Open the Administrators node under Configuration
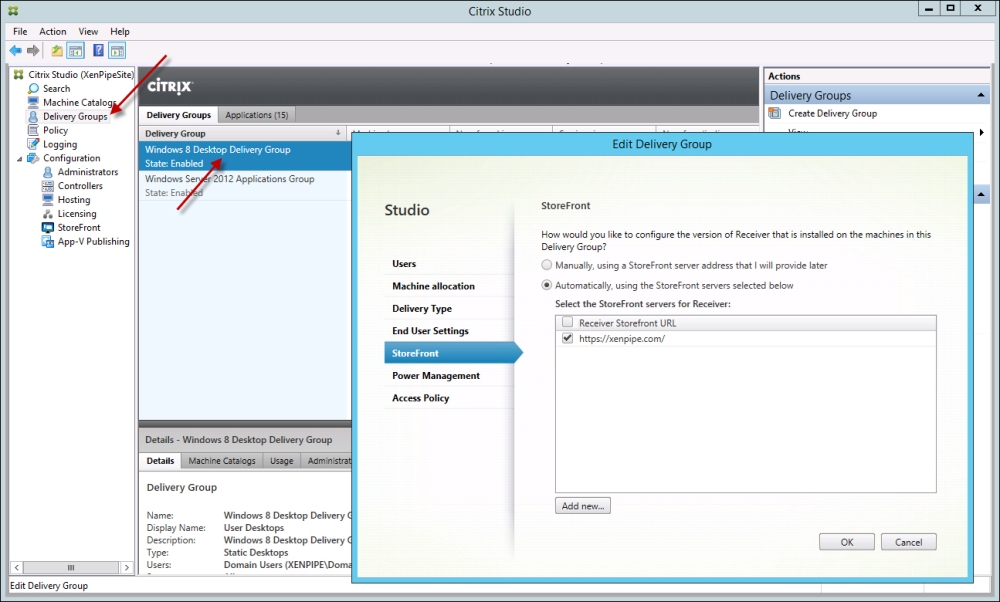 pyautogui.click(x=87, y=172)
